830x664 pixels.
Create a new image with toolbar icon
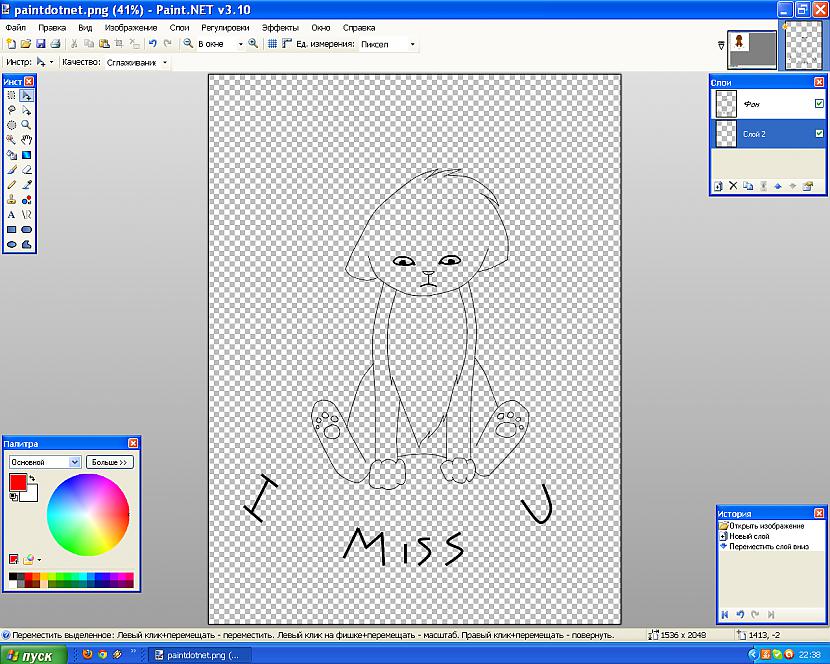tap(11, 44)
